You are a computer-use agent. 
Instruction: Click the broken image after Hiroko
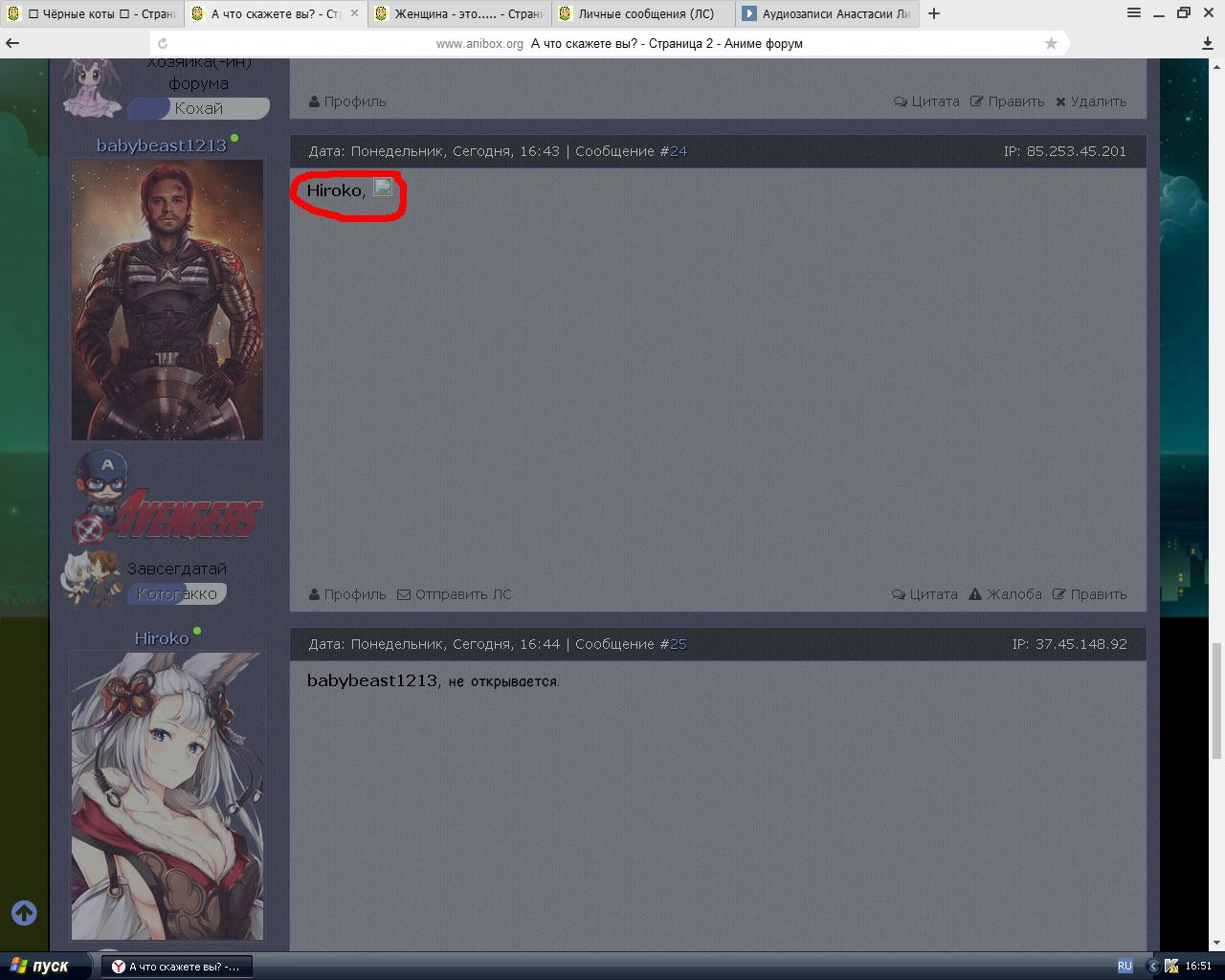pyautogui.click(x=383, y=188)
